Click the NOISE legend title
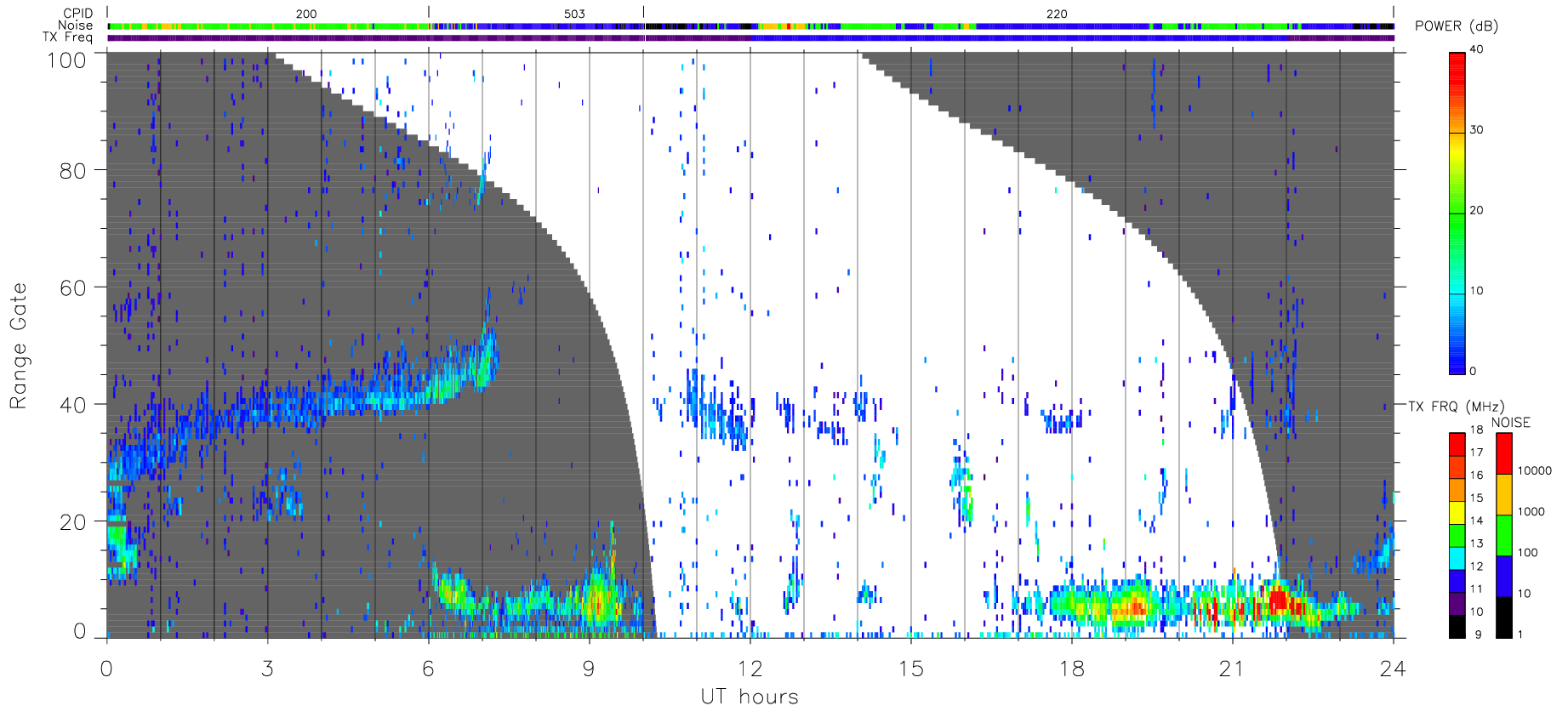The image size is (1568, 723). 1511,423
